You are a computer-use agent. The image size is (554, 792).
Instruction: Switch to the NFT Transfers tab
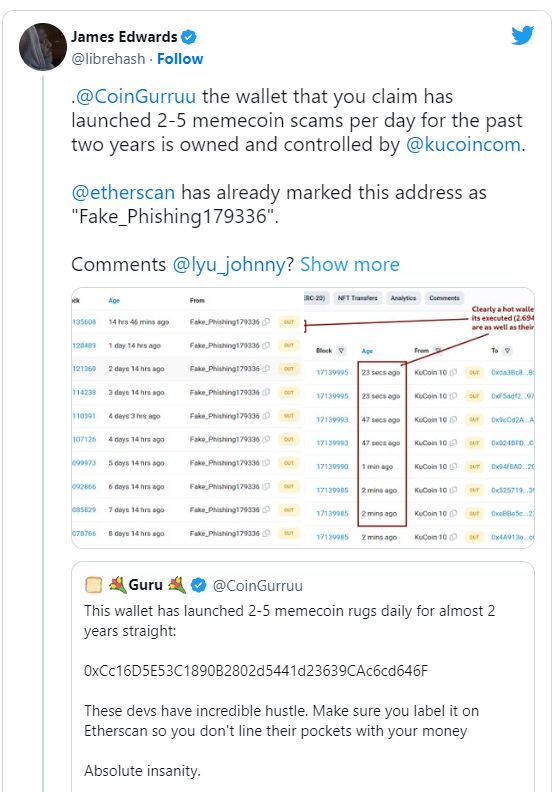point(358,298)
